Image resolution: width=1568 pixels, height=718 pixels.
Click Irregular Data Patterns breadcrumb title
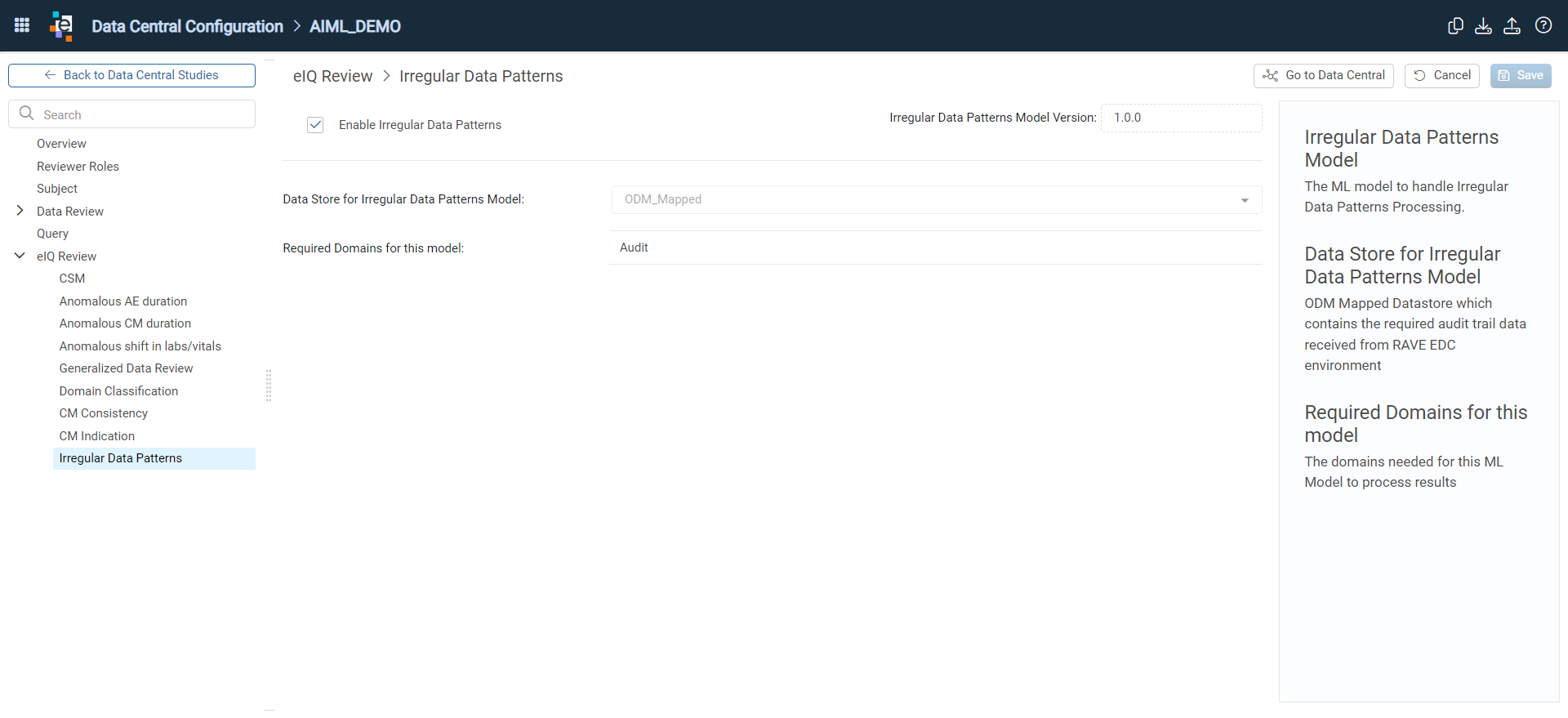pyautogui.click(x=481, y=76)
